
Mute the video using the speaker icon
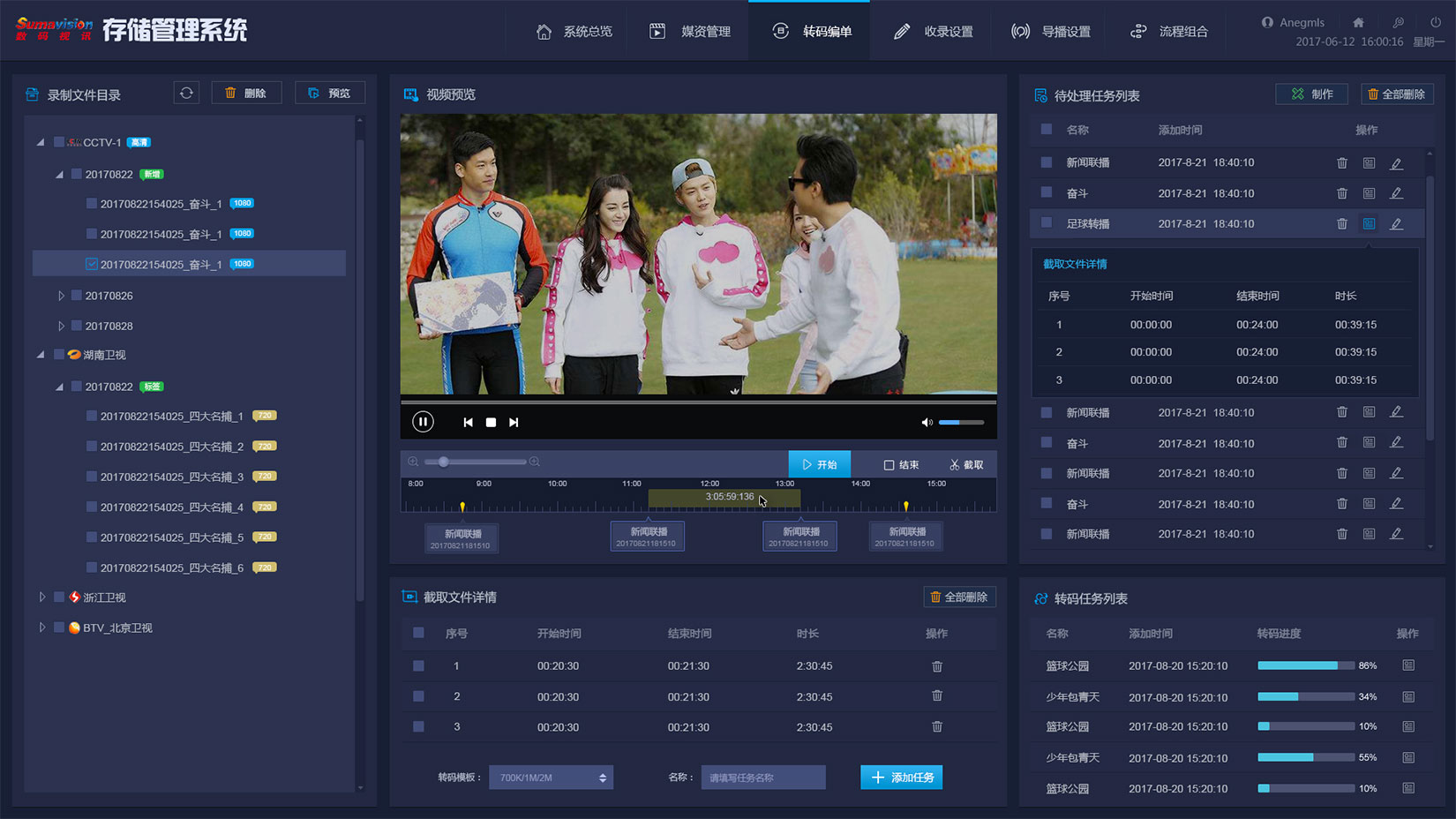coord(927,423)
